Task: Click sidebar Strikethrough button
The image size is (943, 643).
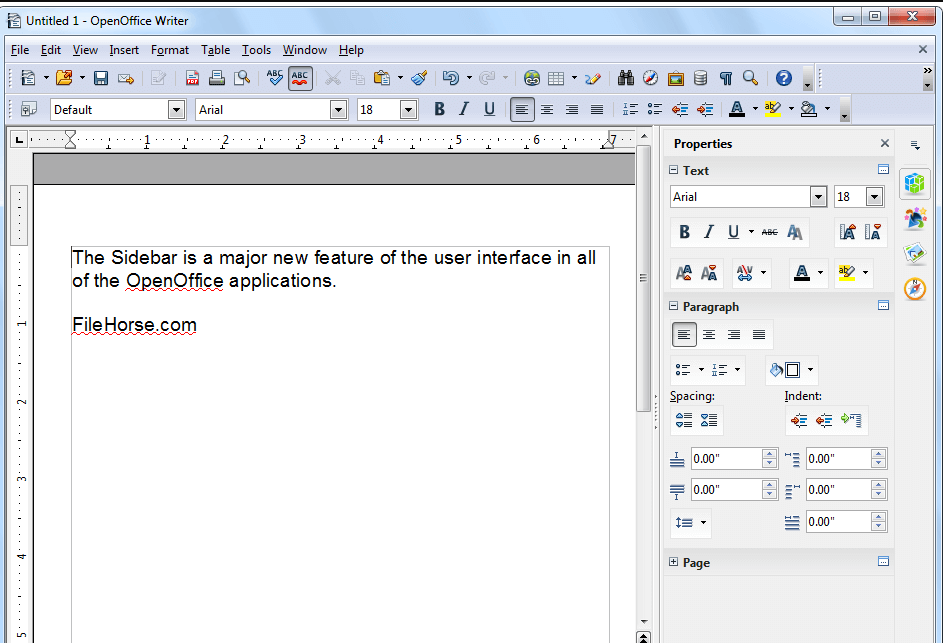Action: click(769, 232)
